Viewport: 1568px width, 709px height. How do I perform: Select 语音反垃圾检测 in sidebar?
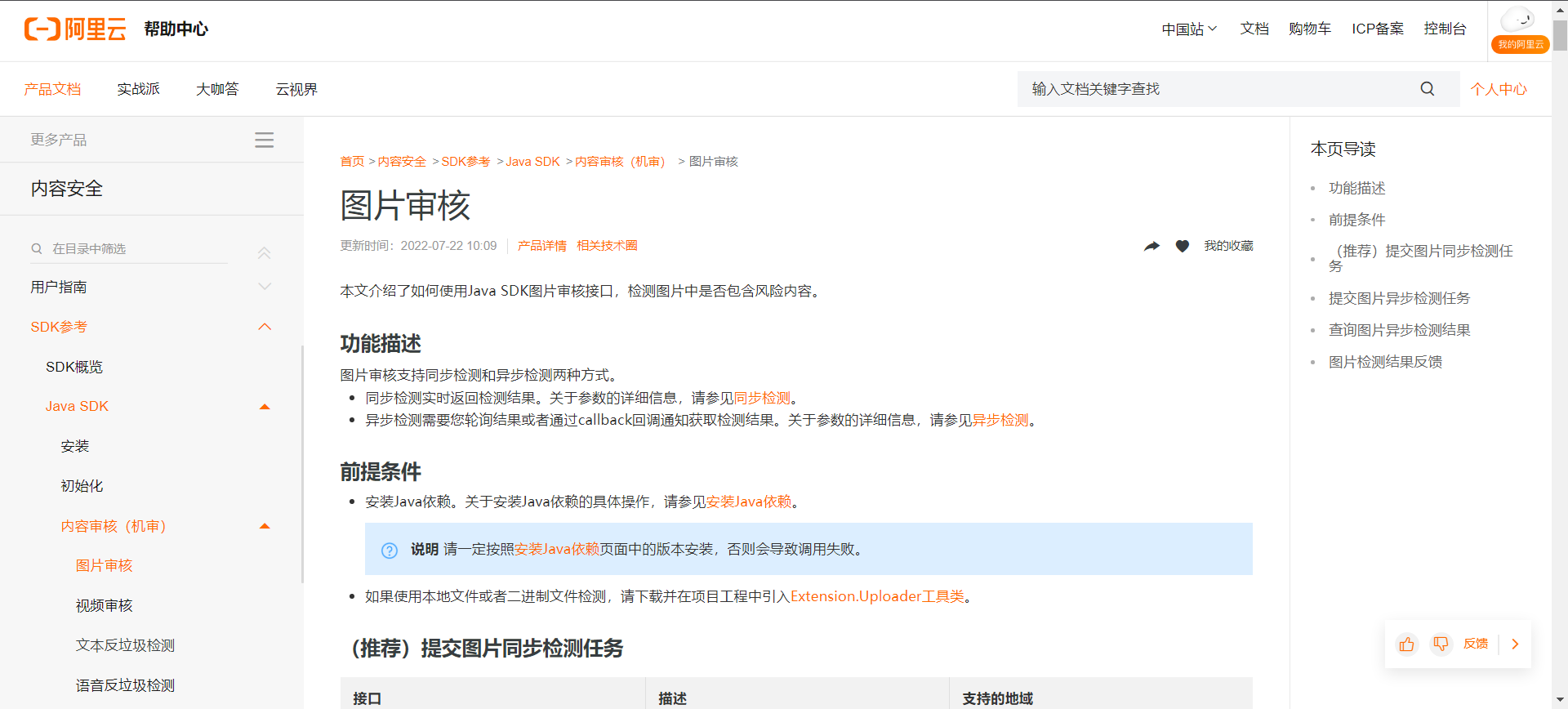[125, 685]
